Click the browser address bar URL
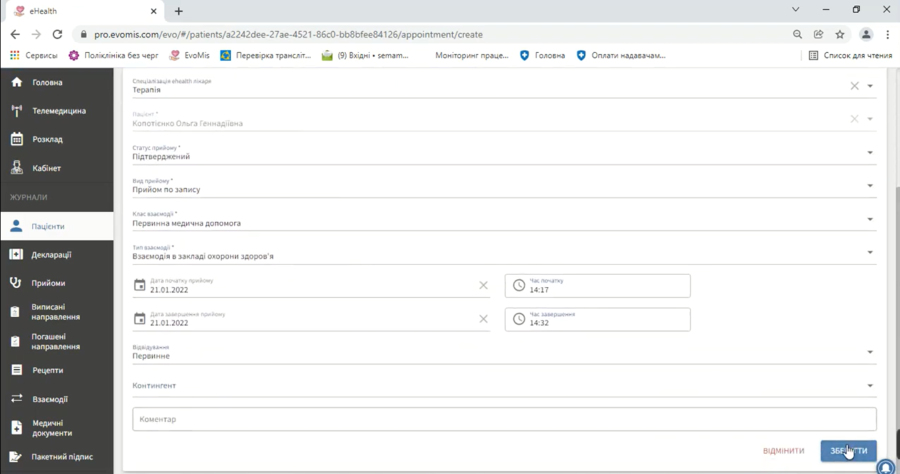This screenshot has width=900, height=474. 288,34
